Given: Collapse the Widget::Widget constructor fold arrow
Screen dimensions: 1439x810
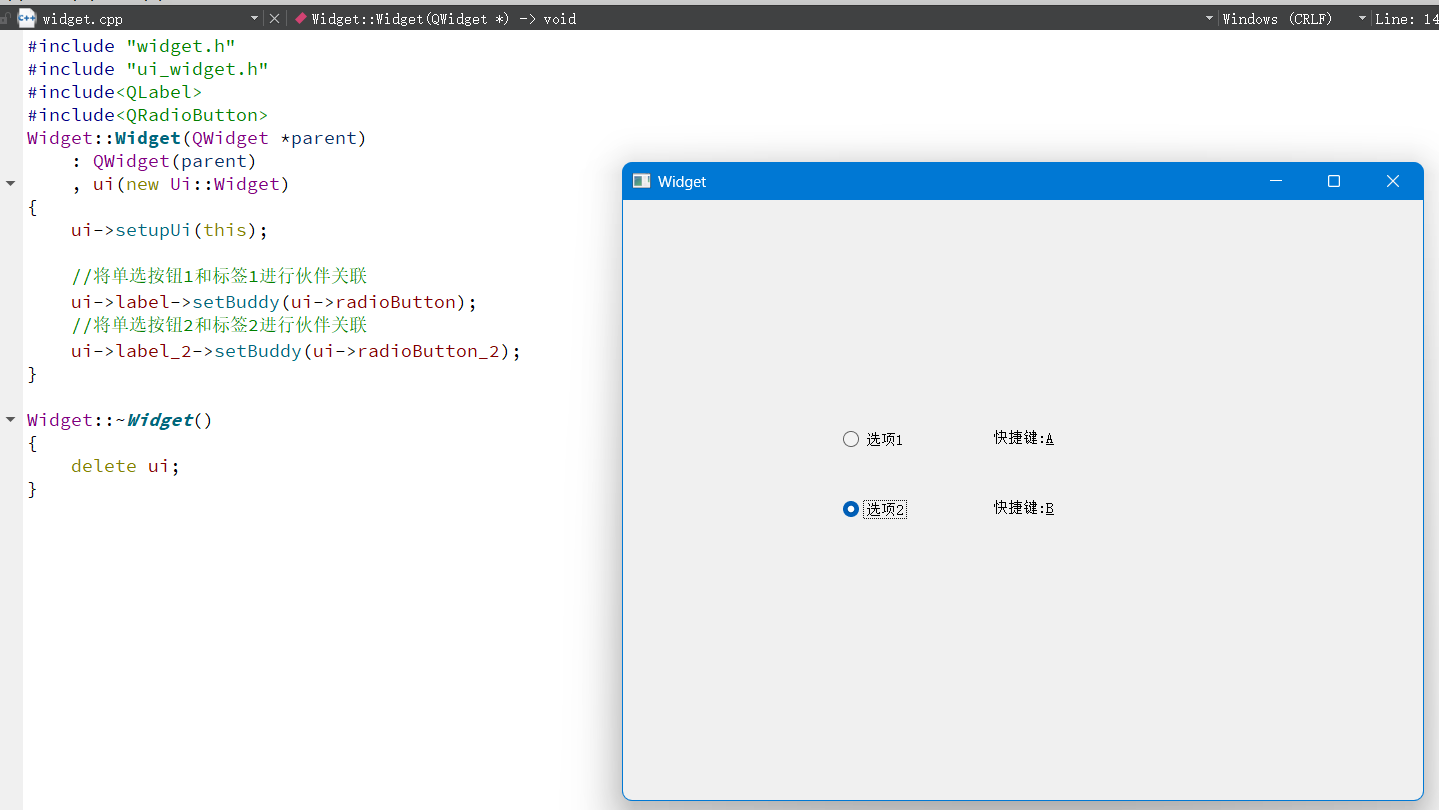Looking at the screenshot, I should click(x=11, y=184).
